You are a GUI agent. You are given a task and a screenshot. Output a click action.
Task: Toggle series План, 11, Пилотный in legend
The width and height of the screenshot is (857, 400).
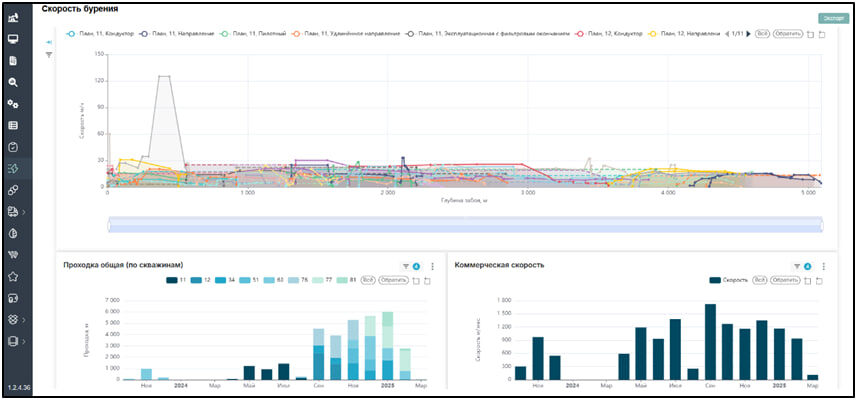click(x=253, y=34)
